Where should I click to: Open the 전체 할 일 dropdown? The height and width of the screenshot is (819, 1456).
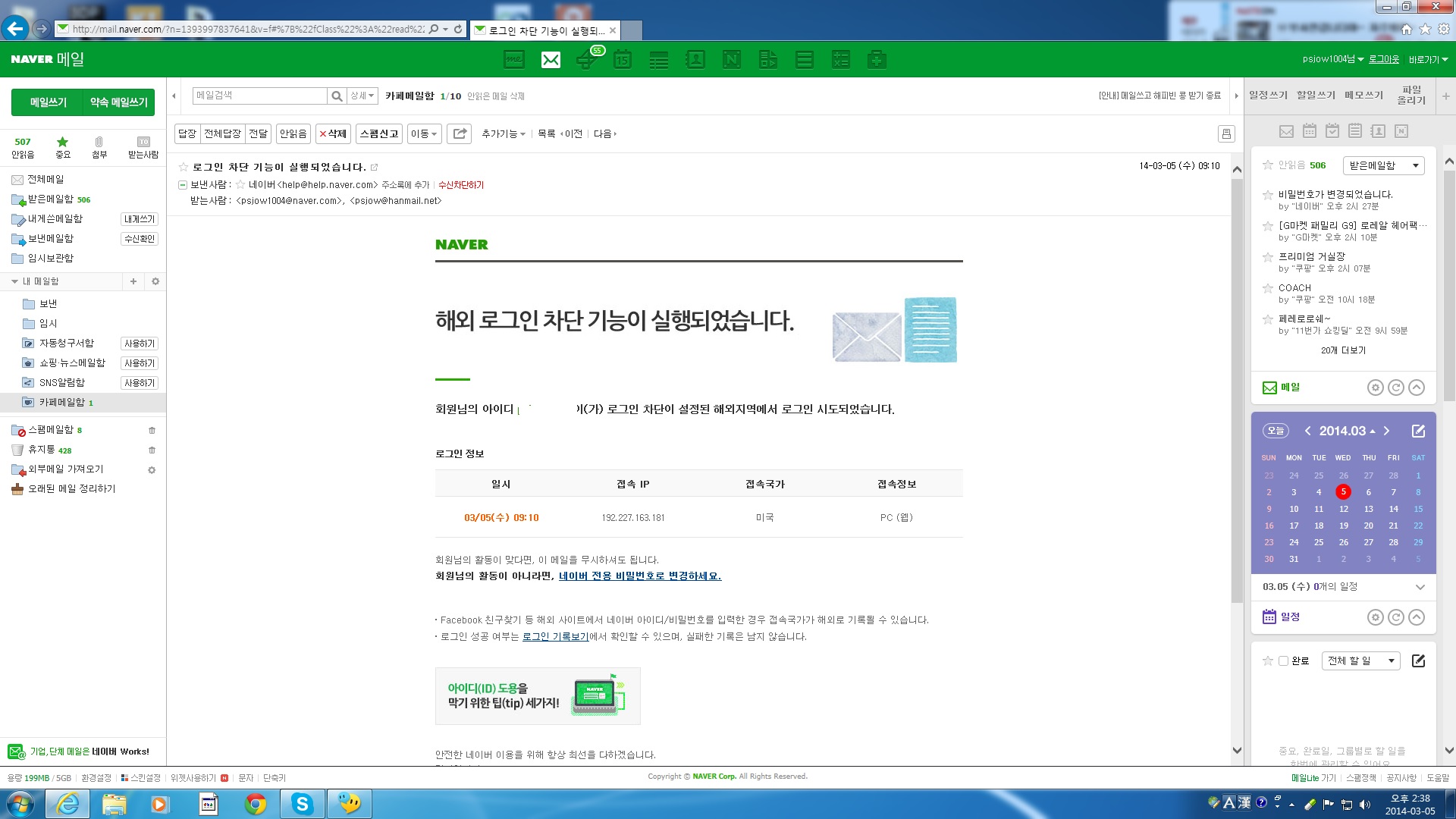pyautogui.click(x=1360, y=661)
